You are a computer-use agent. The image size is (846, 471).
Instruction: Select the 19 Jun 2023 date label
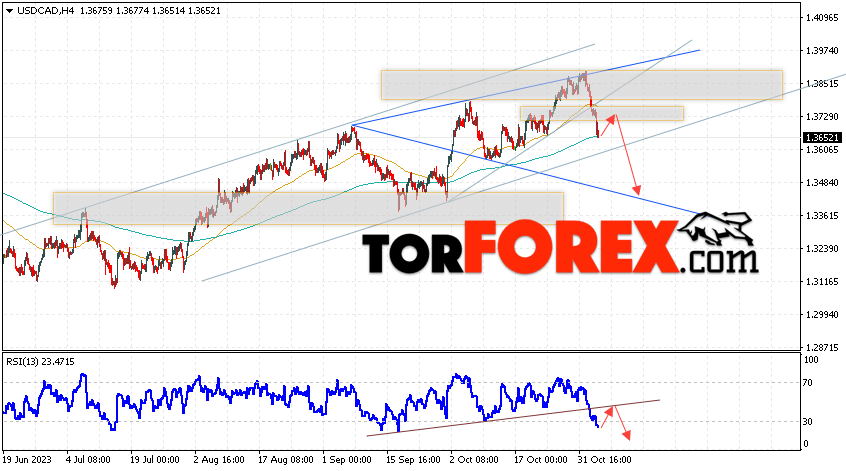(28, 460)
